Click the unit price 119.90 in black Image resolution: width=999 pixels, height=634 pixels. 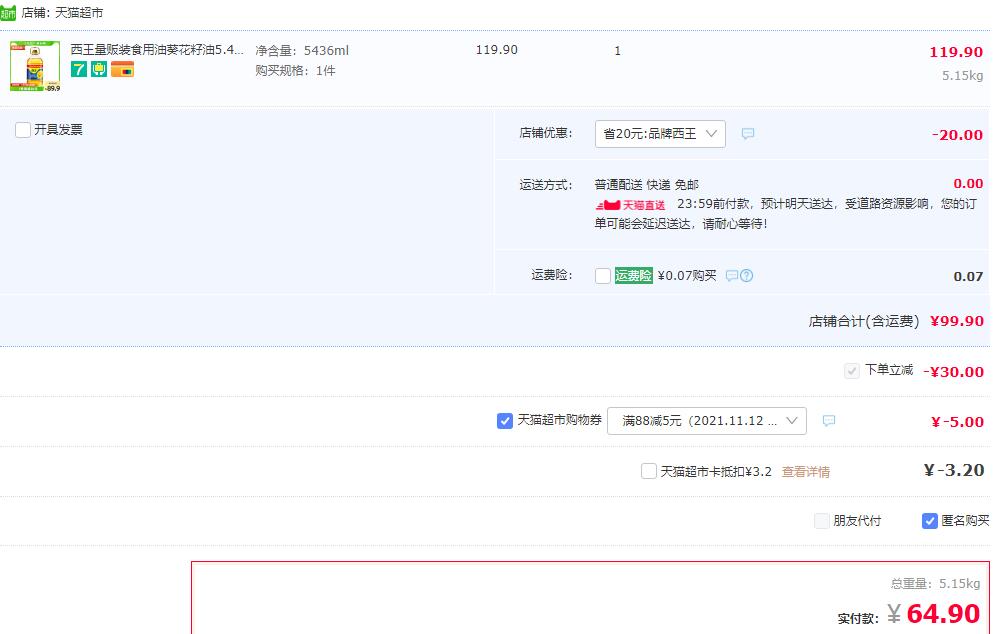pos(496,50)
